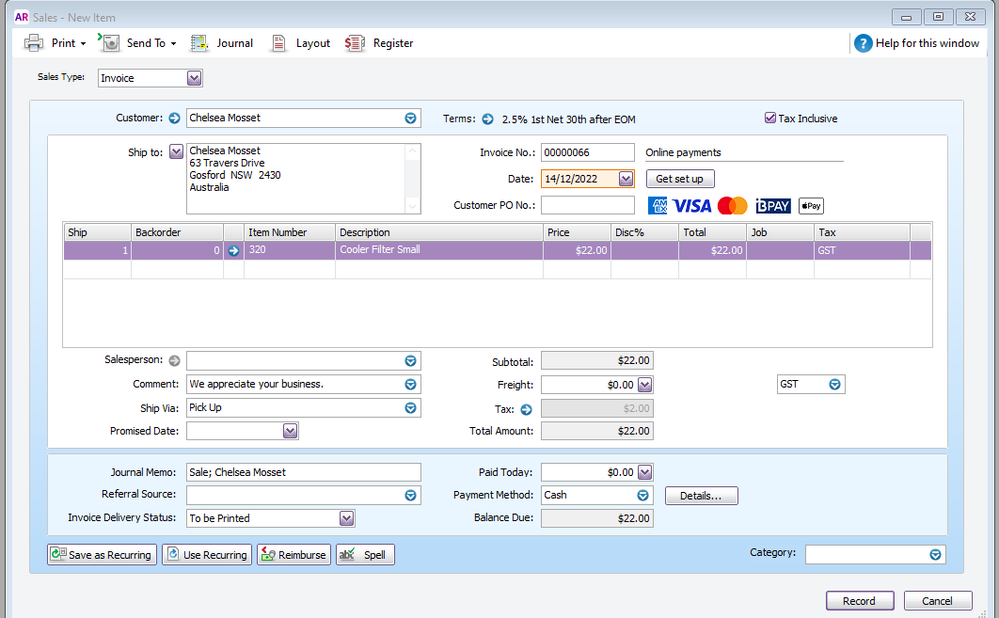
Task: Open the Invoice Delivery Status dropdown
Action: [346, 518]
